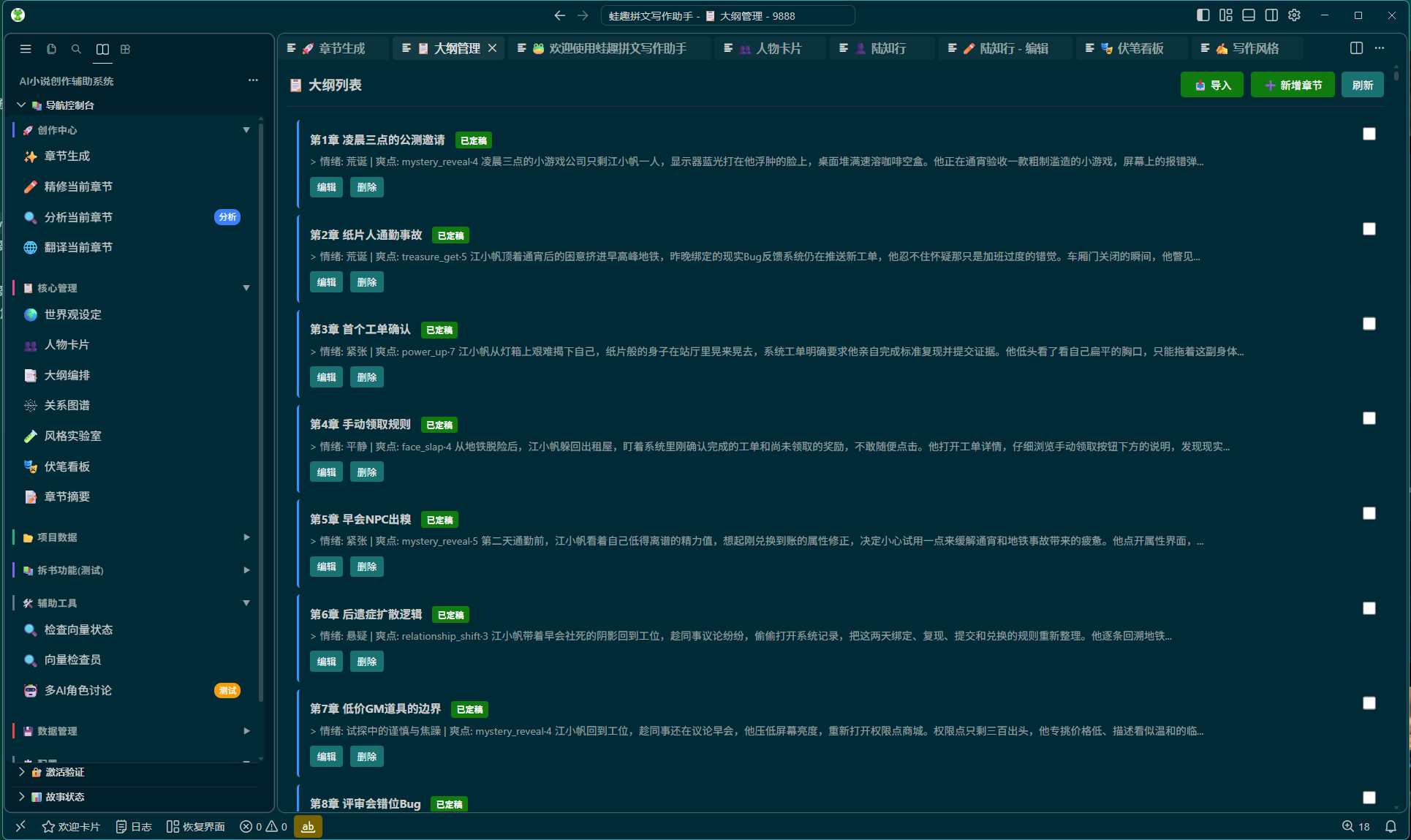Click the zoom level 18 indicator
Image resolution: width=1411 pixels, height=840 pixels.
[x=1356, y=827]
